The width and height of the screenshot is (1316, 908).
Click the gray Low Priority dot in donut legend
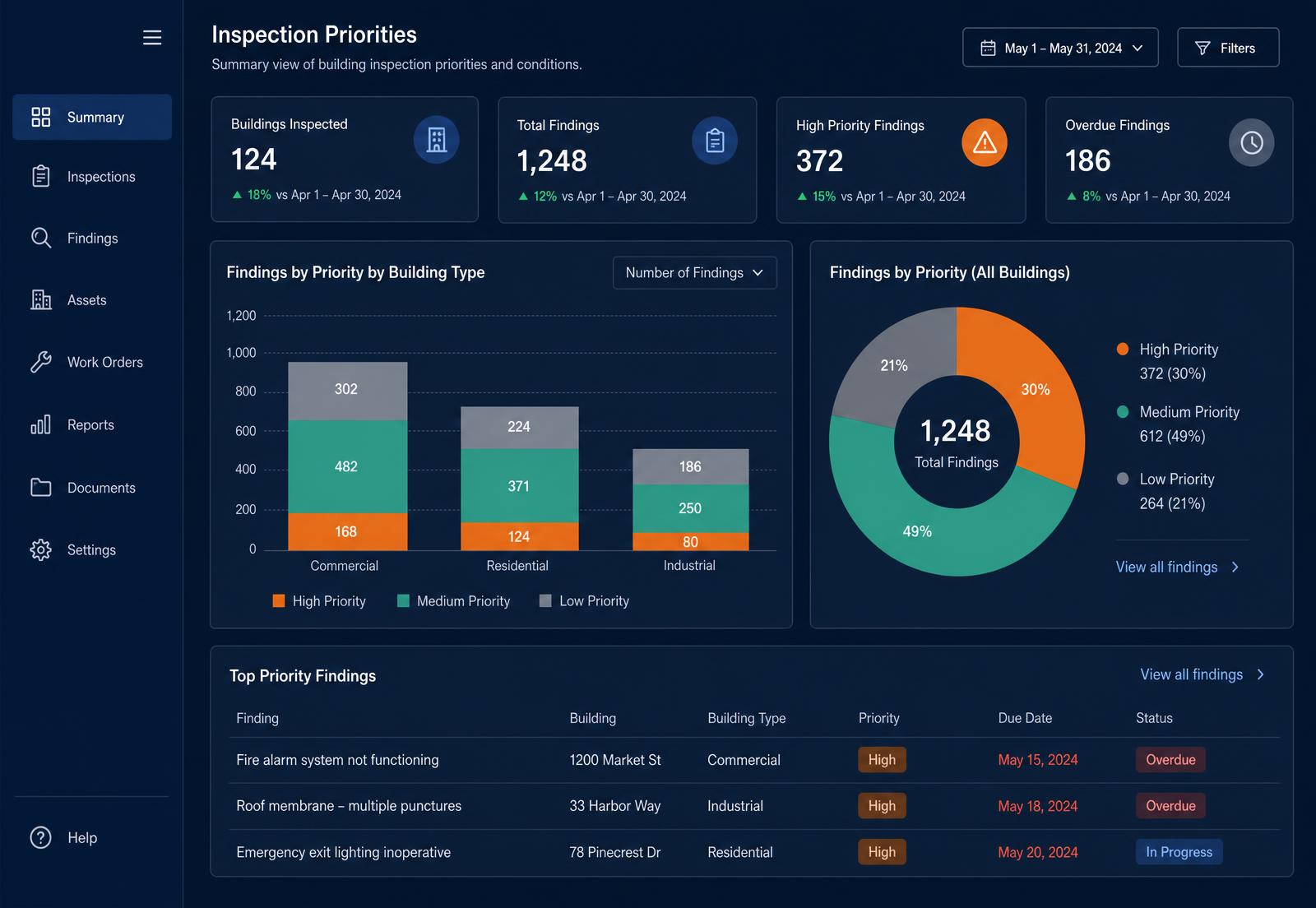point(1123,479)
